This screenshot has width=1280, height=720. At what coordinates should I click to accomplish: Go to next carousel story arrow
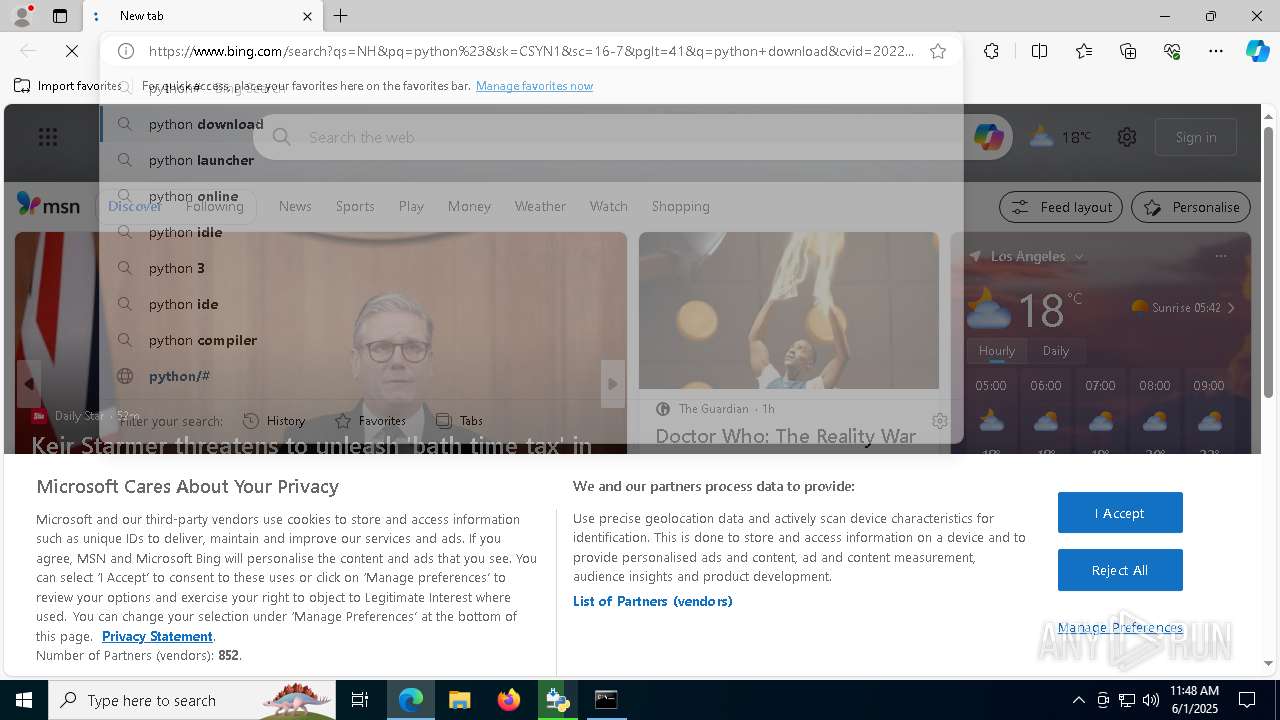(613, 384)
